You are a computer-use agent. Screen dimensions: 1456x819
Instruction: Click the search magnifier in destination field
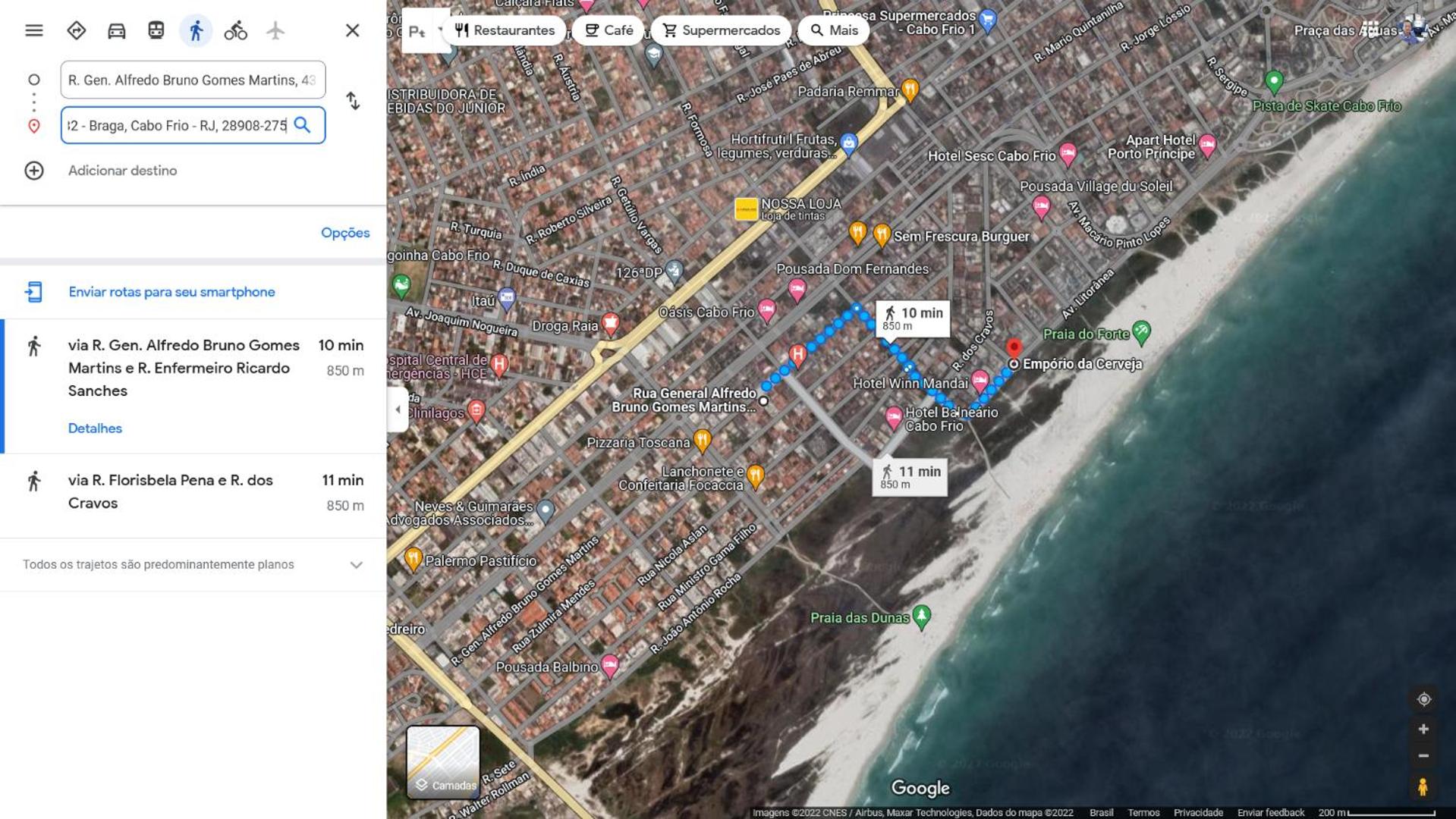pos(303,125)
